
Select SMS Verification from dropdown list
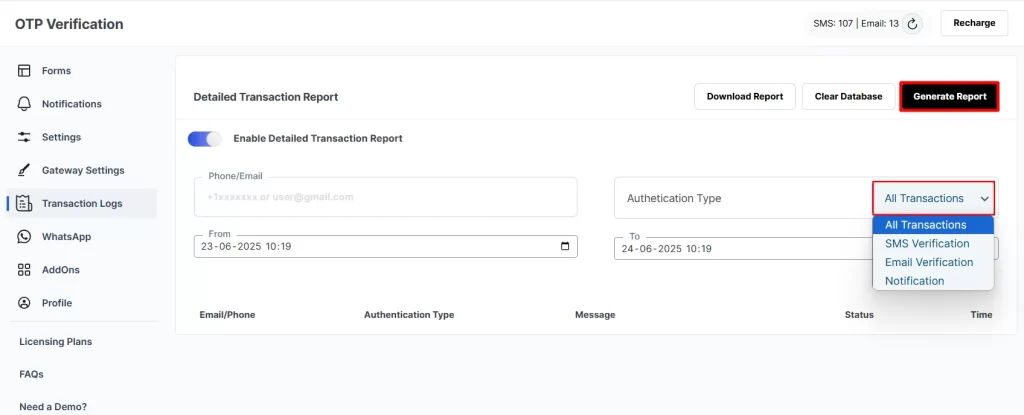(927, 244)
